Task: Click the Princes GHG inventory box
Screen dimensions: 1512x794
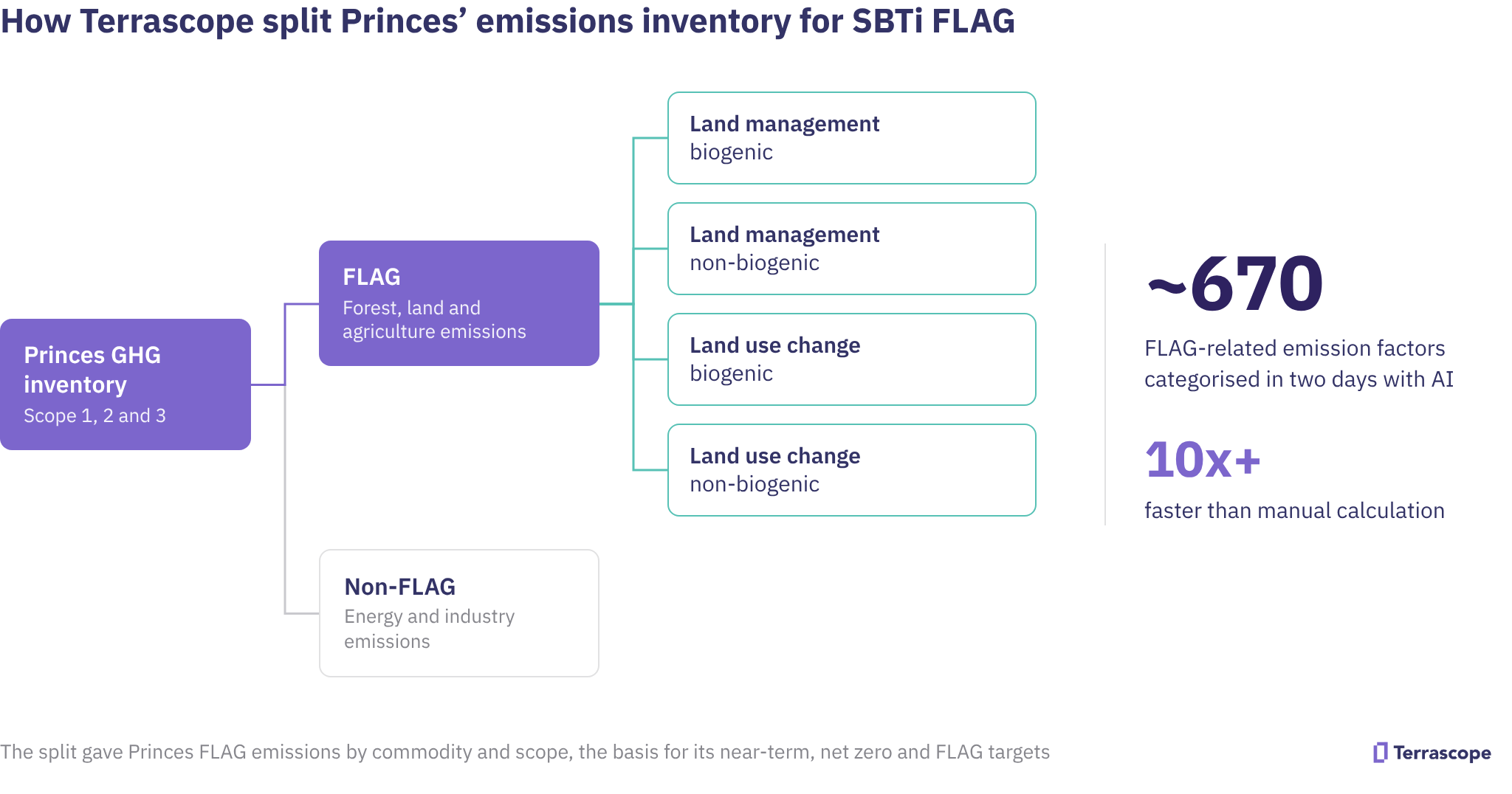Action: pos(126,384)
